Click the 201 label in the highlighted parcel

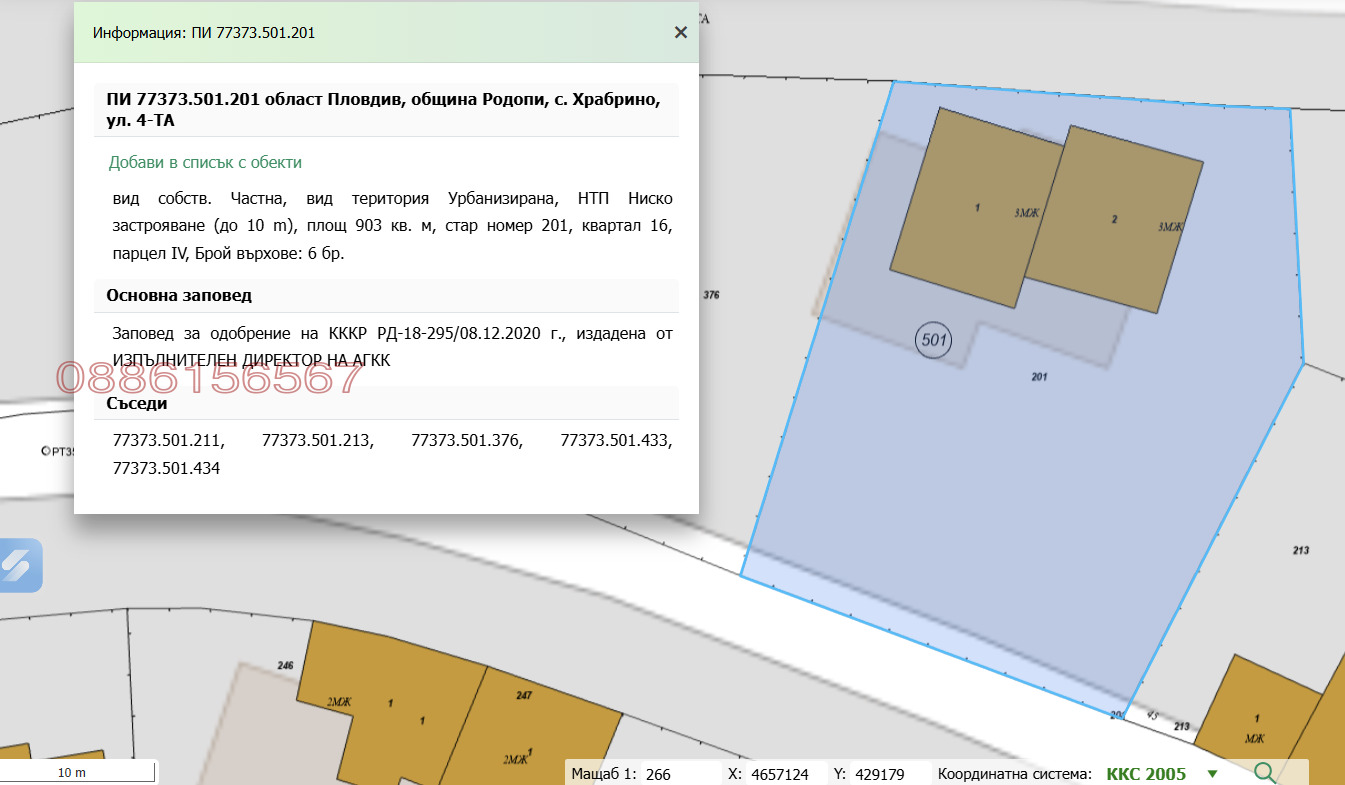pyautogui.click(x=1038, y=377)
